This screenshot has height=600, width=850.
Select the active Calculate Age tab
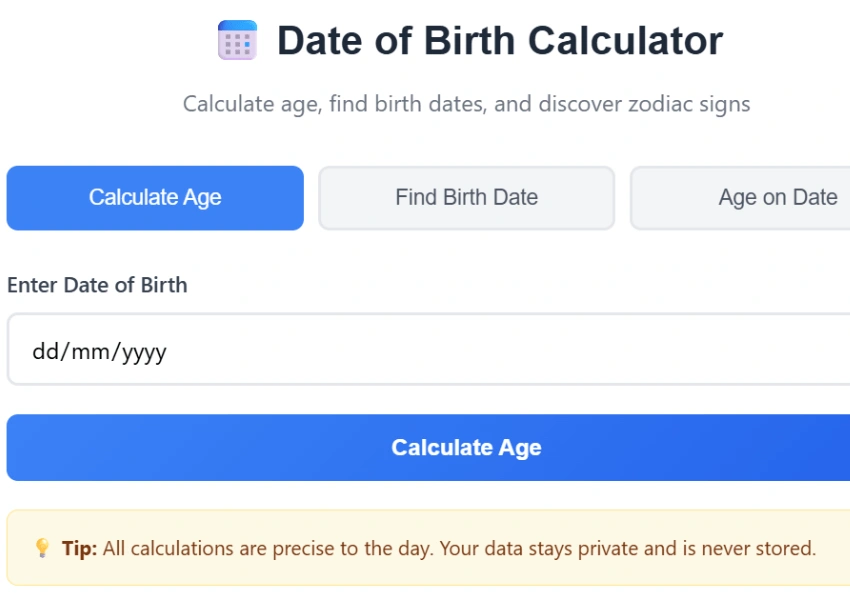[155, 198]
